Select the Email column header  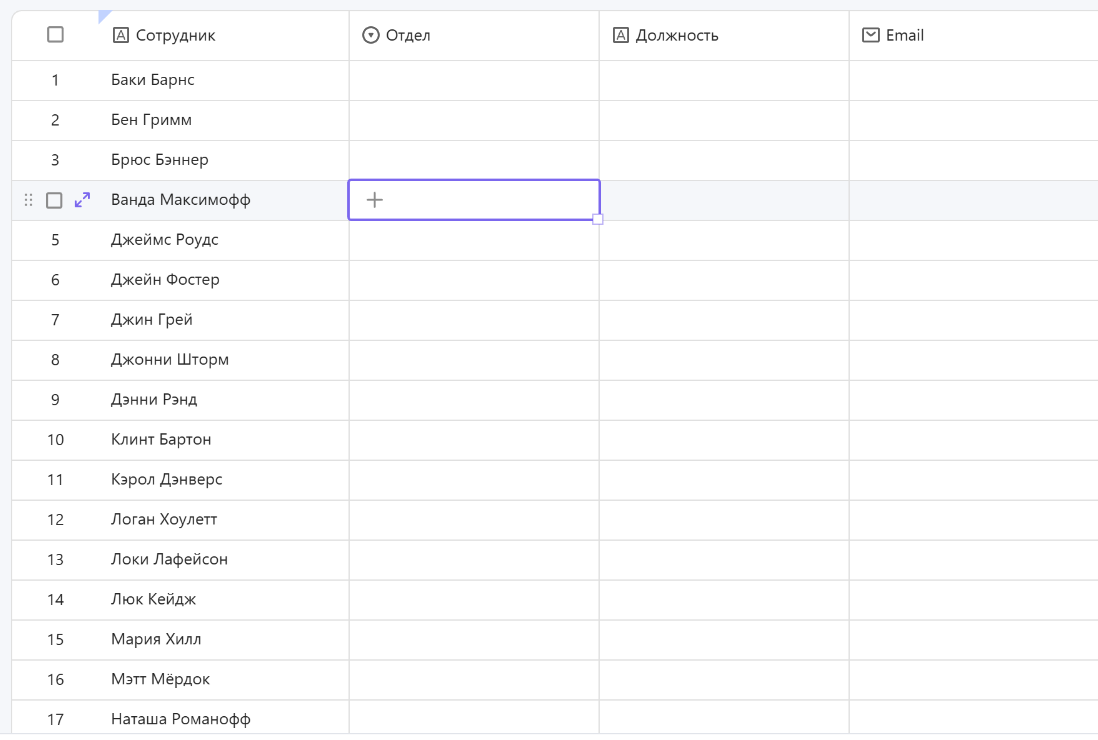973,36
